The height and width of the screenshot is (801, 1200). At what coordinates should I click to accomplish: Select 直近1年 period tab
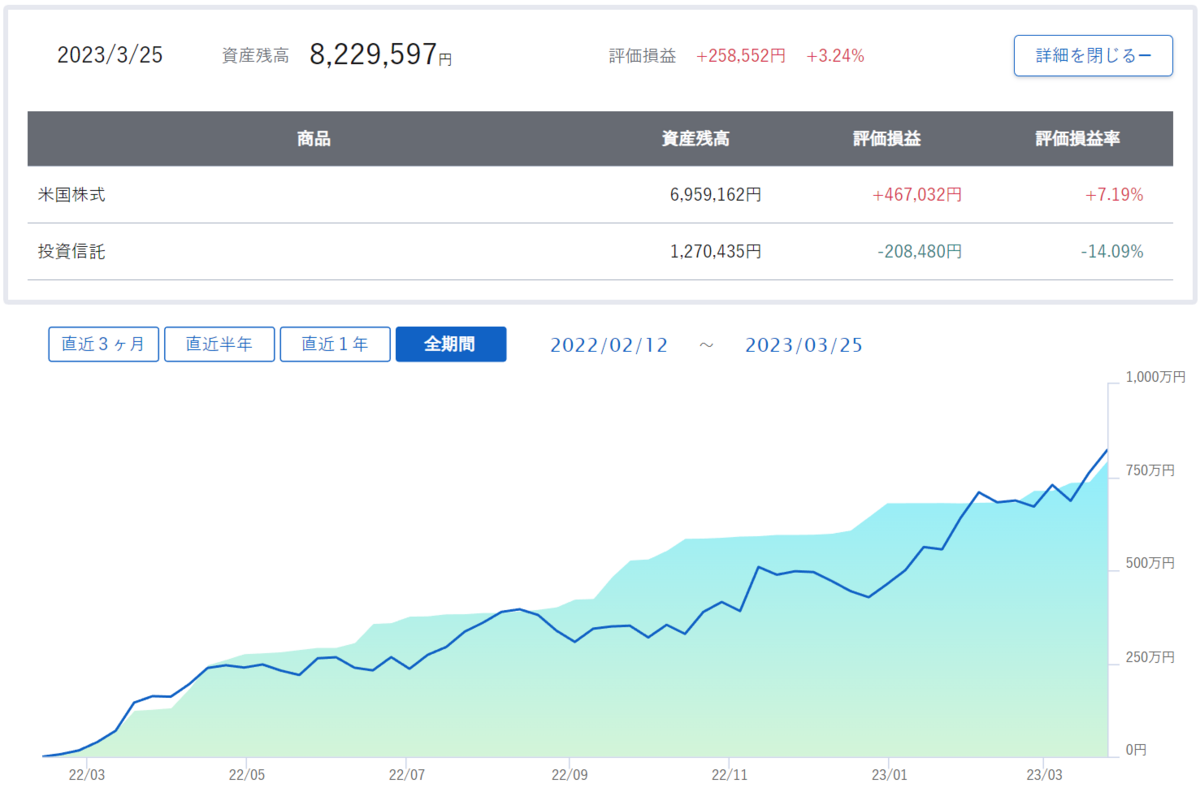click(x=335, y=344)
